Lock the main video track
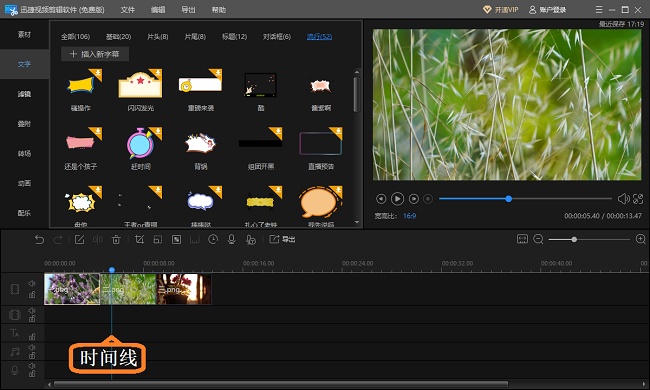This screenshot has height=390, width=650. [x=32, y=295]
